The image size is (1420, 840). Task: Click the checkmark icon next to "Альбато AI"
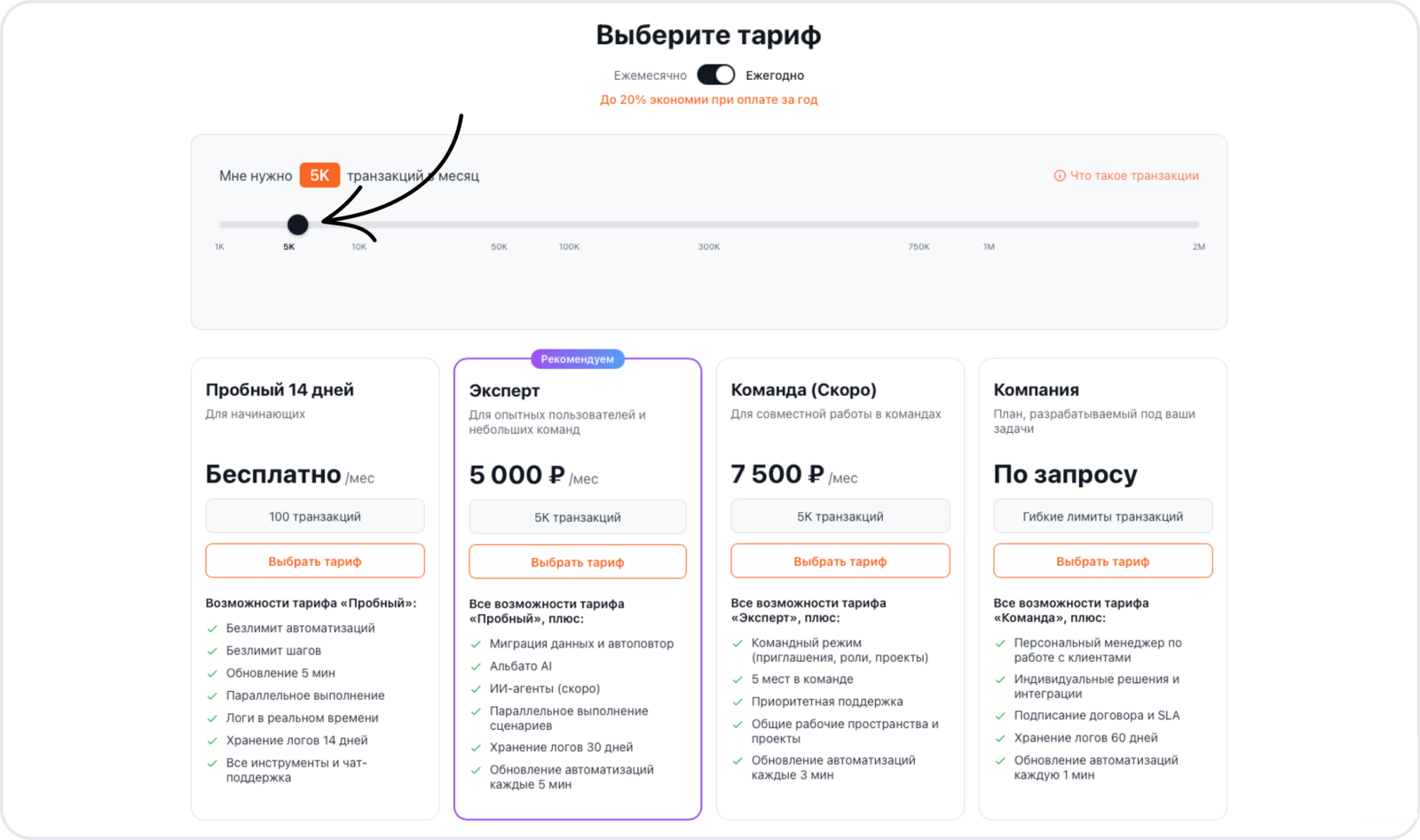[476, 667]
